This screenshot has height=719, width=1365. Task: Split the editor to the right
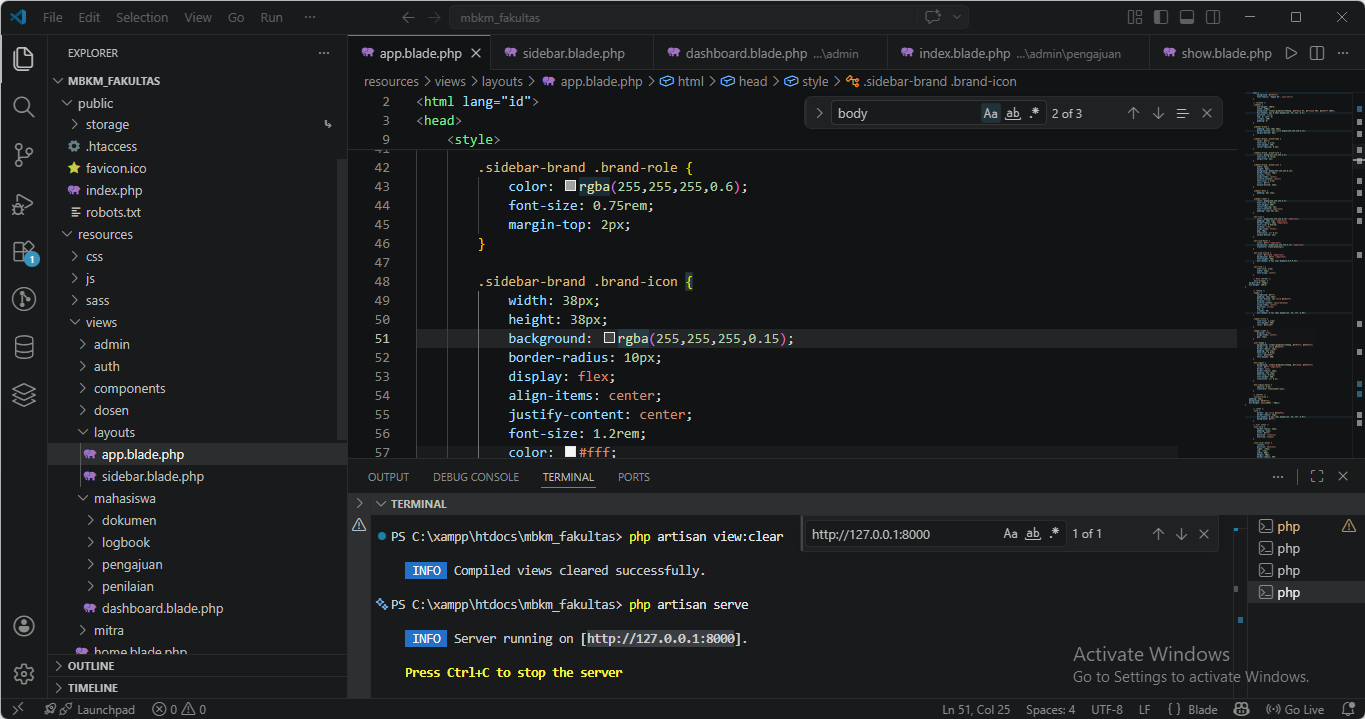tap(1317, 53)
